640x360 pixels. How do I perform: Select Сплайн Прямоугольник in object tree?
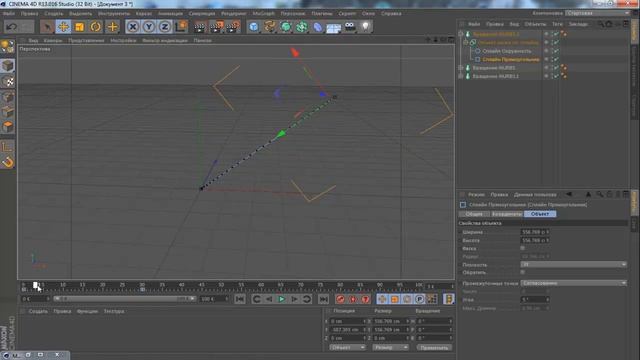[511, 60]
